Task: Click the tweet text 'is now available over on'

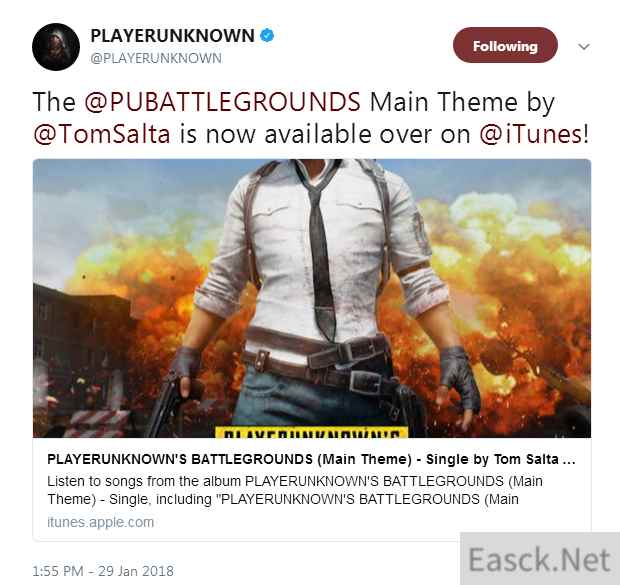Action: tap(325, 134)
